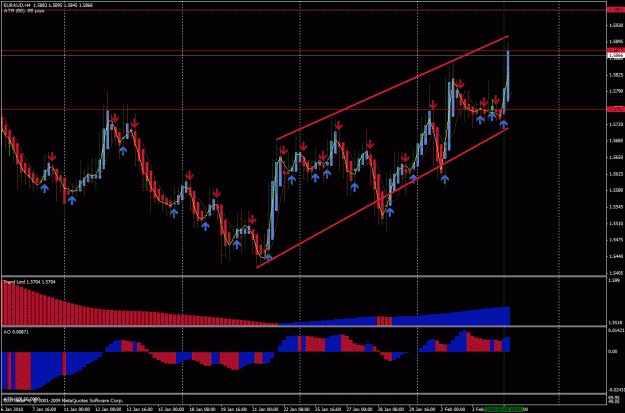The height and width of the screenshot is (413, 625).
Task: Click the 1.5510 price axis label
Action: pos(616,224)
